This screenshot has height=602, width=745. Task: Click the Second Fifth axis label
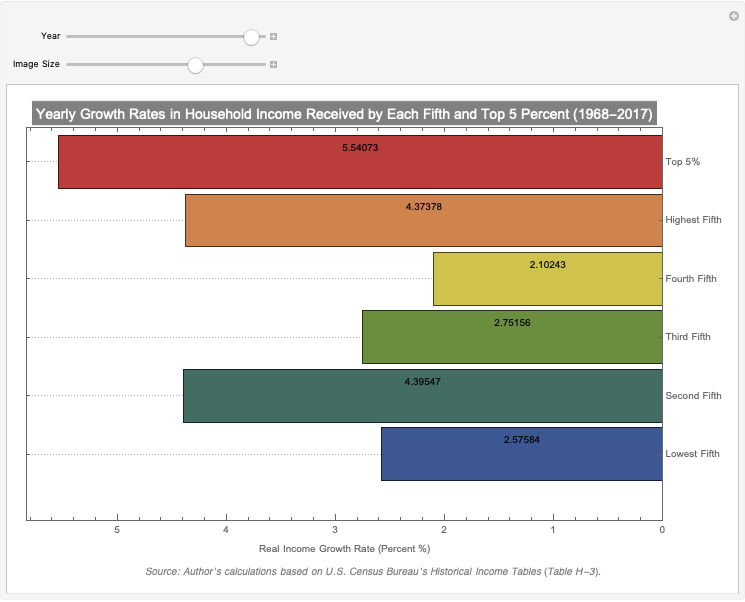[x=693, y=396]
